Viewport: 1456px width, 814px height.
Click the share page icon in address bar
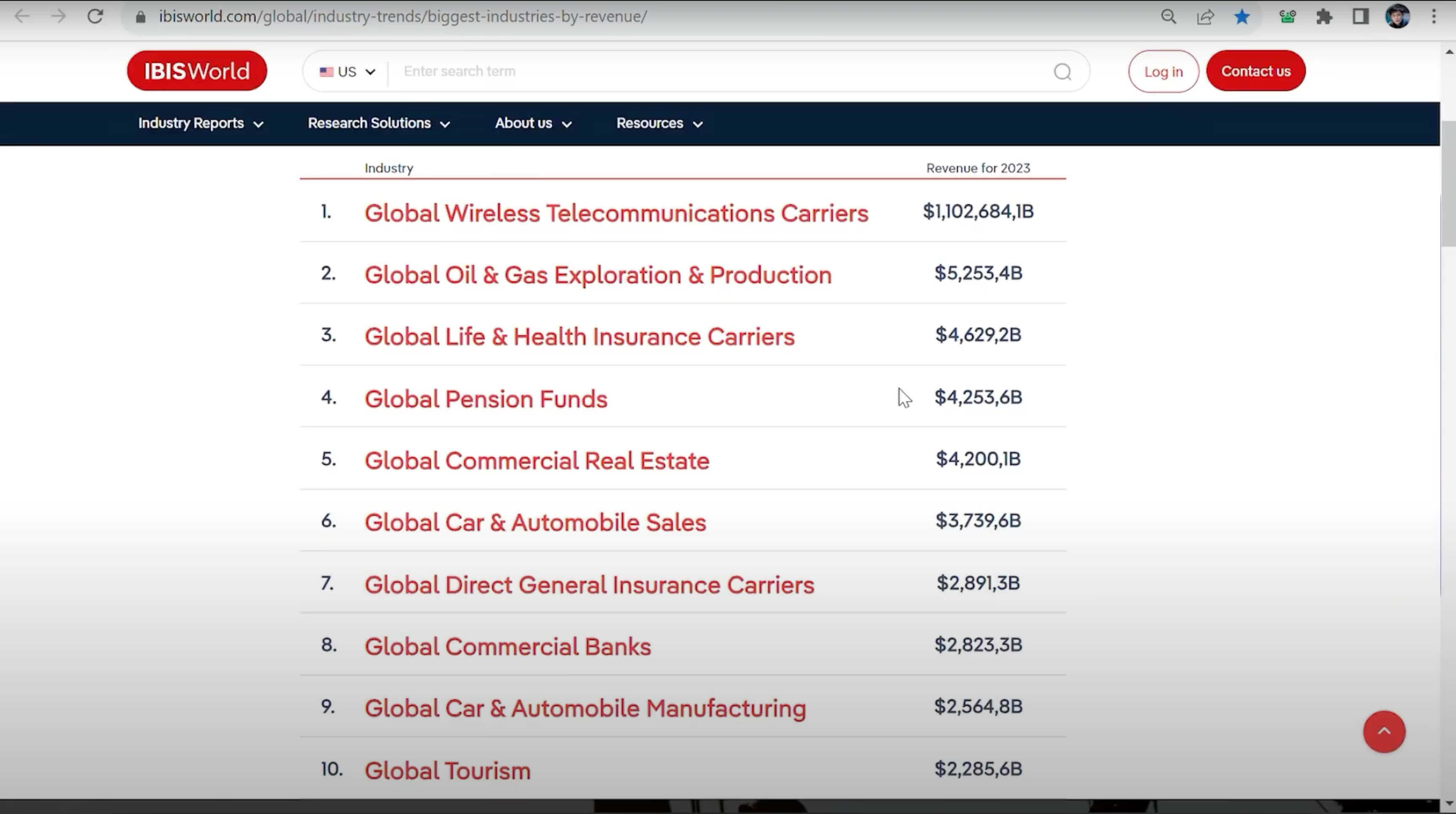point(1205,16)
